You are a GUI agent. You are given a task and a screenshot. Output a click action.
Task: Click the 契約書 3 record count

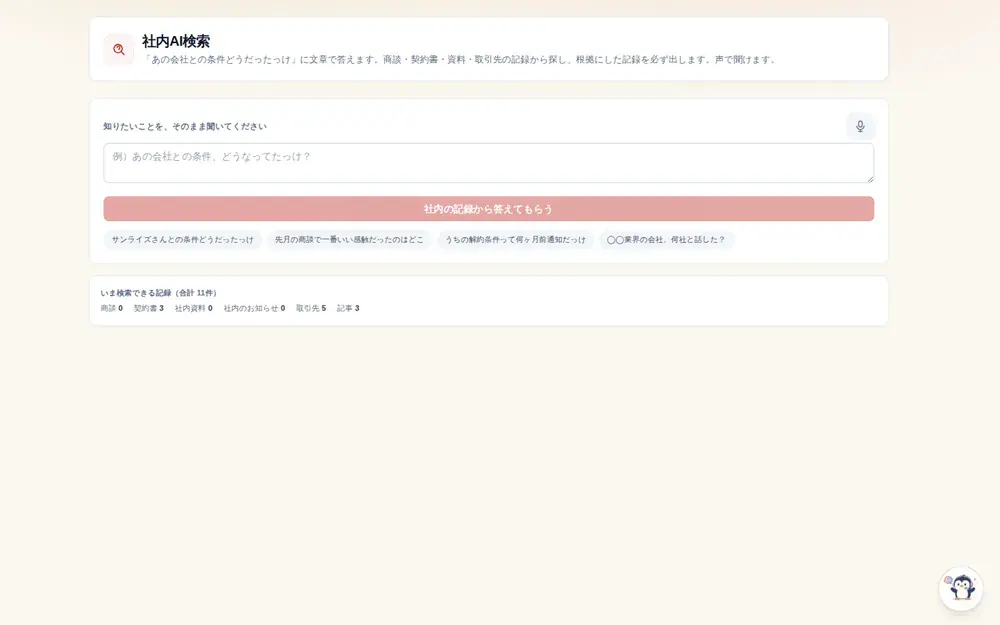pos(149,308)
